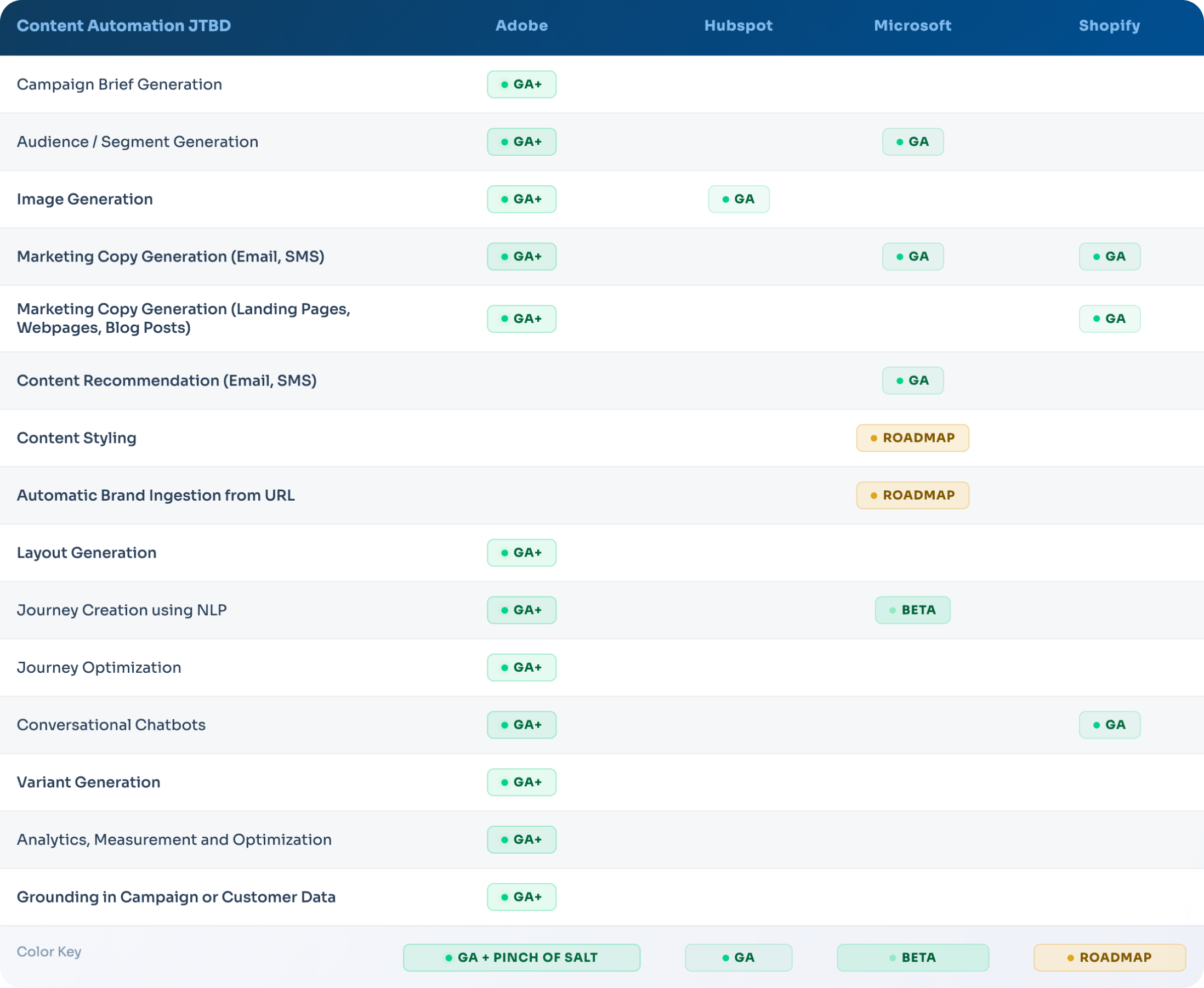
Task: Click the "Image Generation" row label
Action: coord(85,199)
